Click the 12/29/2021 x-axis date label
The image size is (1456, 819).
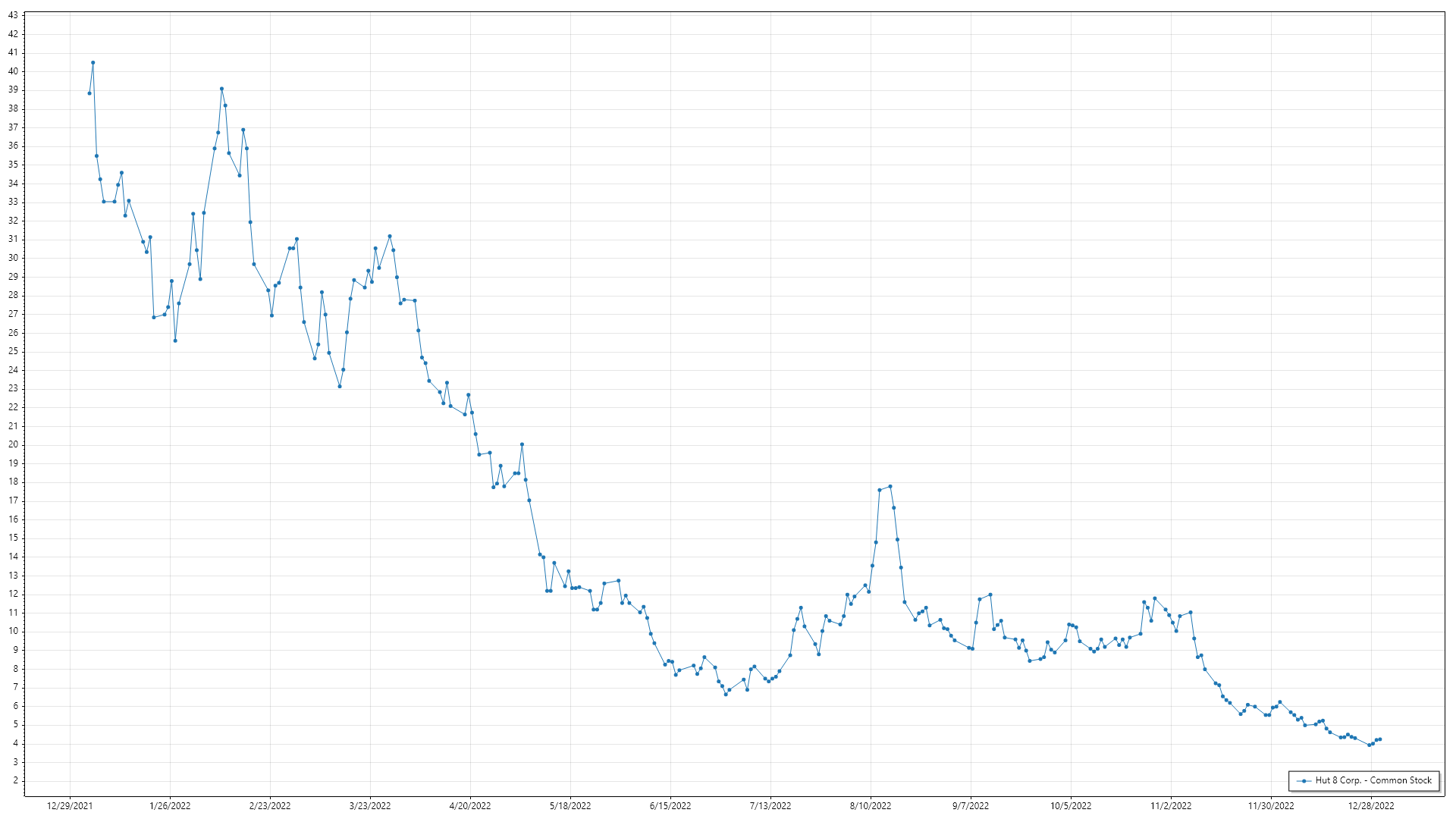tap(70, 806)
